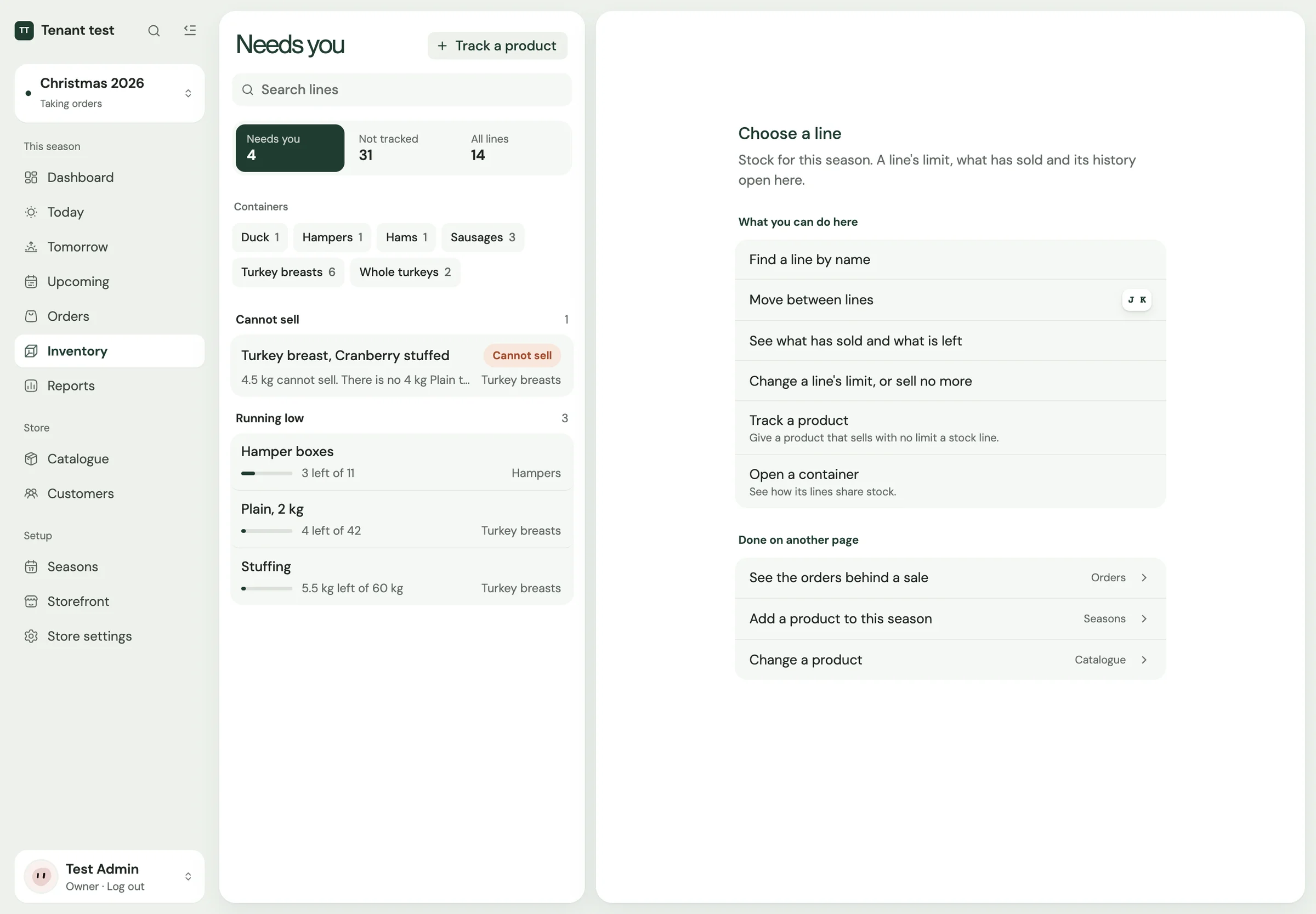Click the Today sun icon
The width and height of the screenshot is (1316, 914).
pos(31,213)
